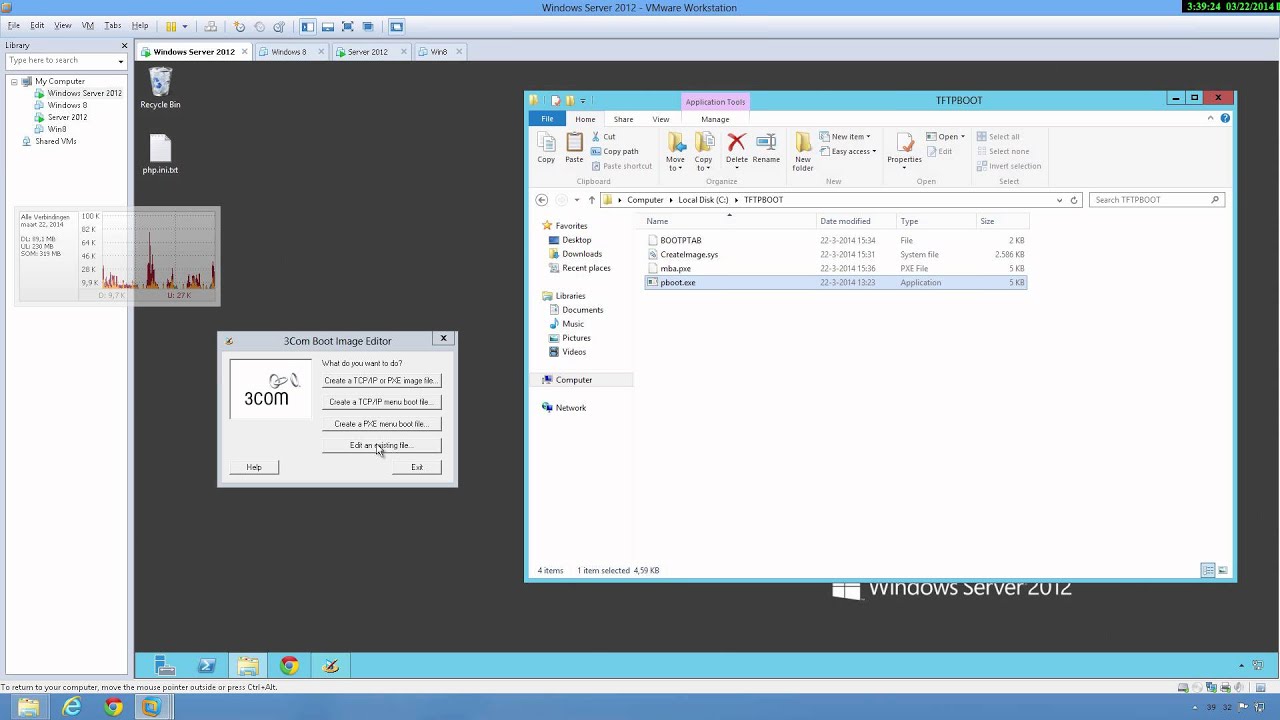Open Network in Explorer navigation pane

(571, 408)
